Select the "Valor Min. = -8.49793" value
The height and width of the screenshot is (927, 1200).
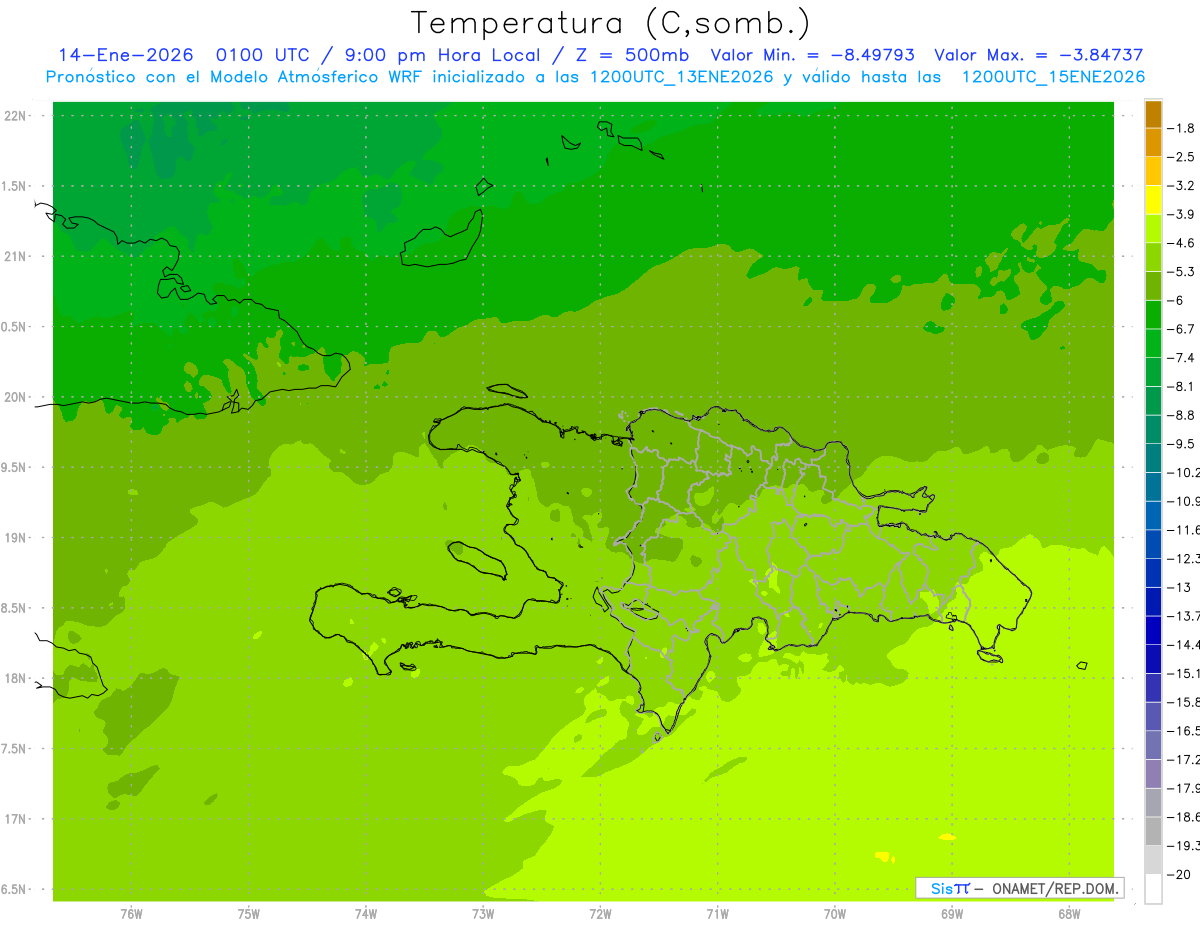click(812, 55)
